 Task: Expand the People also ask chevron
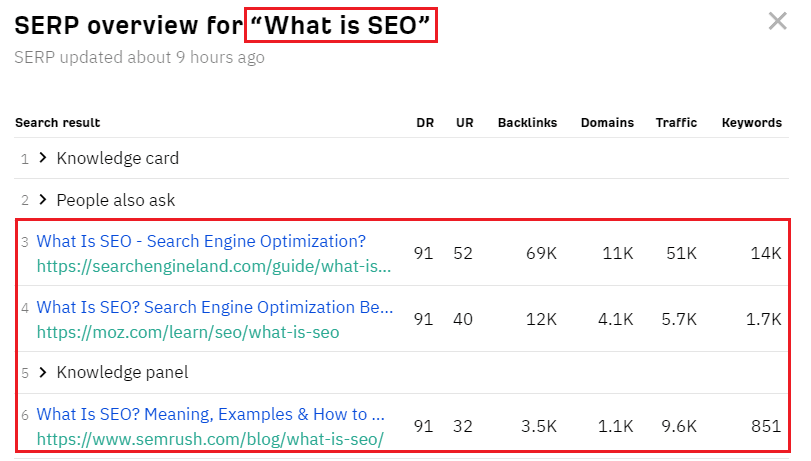(x=43, y=199)
